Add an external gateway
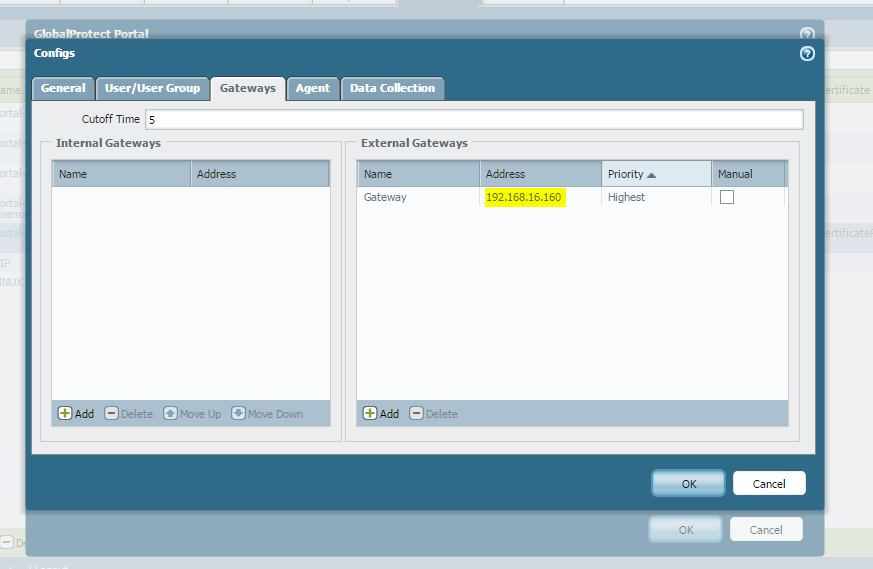The width and height of the screenshot is (873, 569). pos(381,414)
